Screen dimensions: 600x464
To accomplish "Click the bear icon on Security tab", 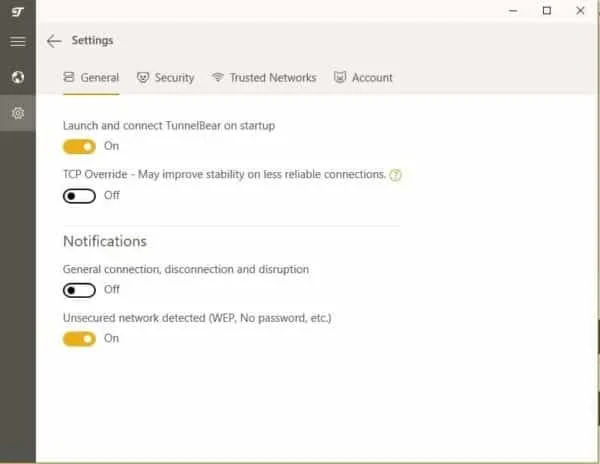I will tap(143, 78).
